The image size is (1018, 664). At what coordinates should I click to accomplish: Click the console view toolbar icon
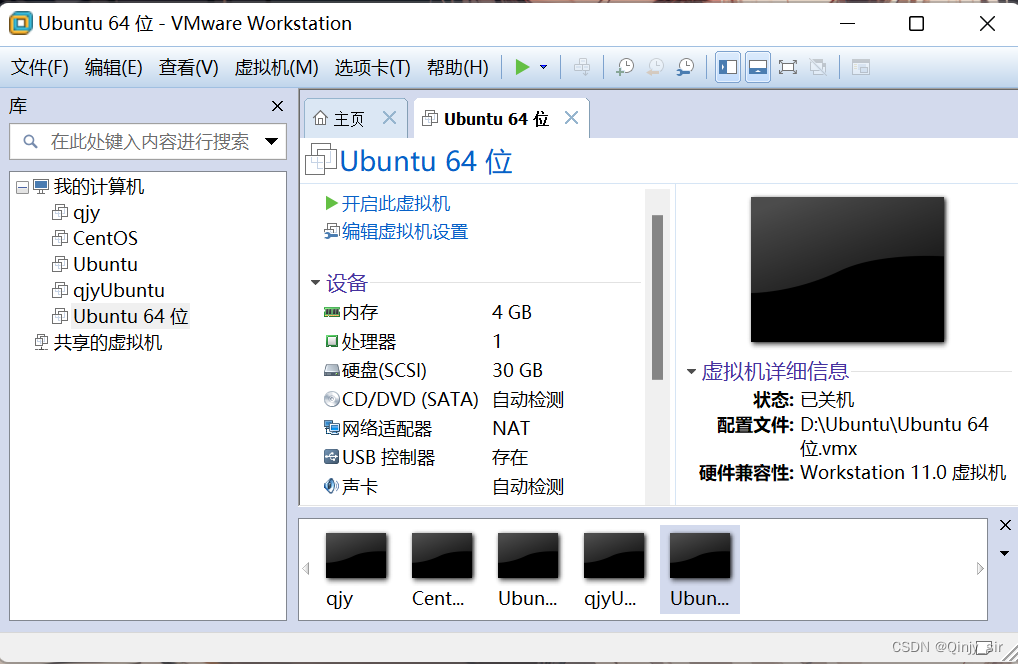pos(861,67)
